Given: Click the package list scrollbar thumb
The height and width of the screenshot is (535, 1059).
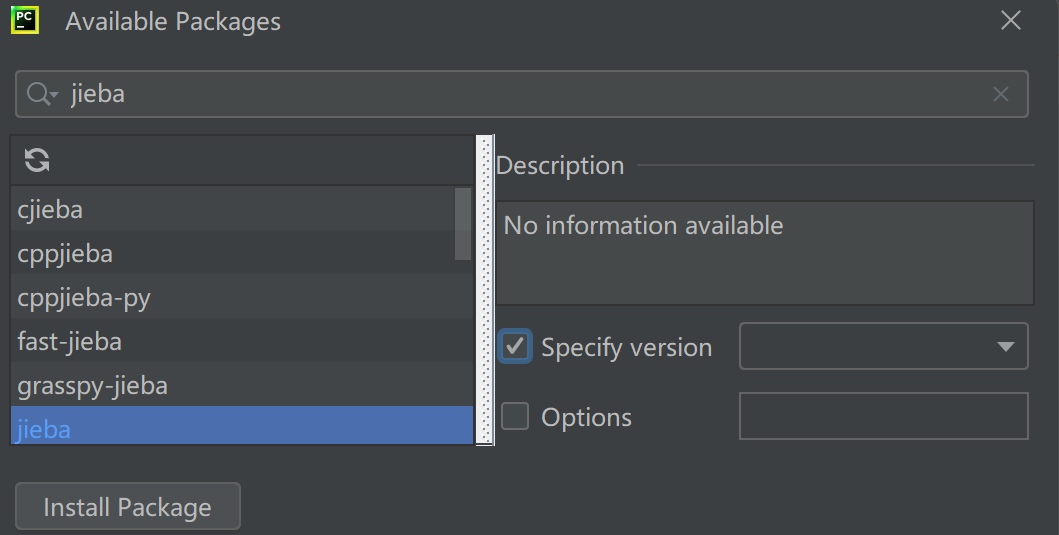Looking at the screenshot, I should (x=463, y=224).
